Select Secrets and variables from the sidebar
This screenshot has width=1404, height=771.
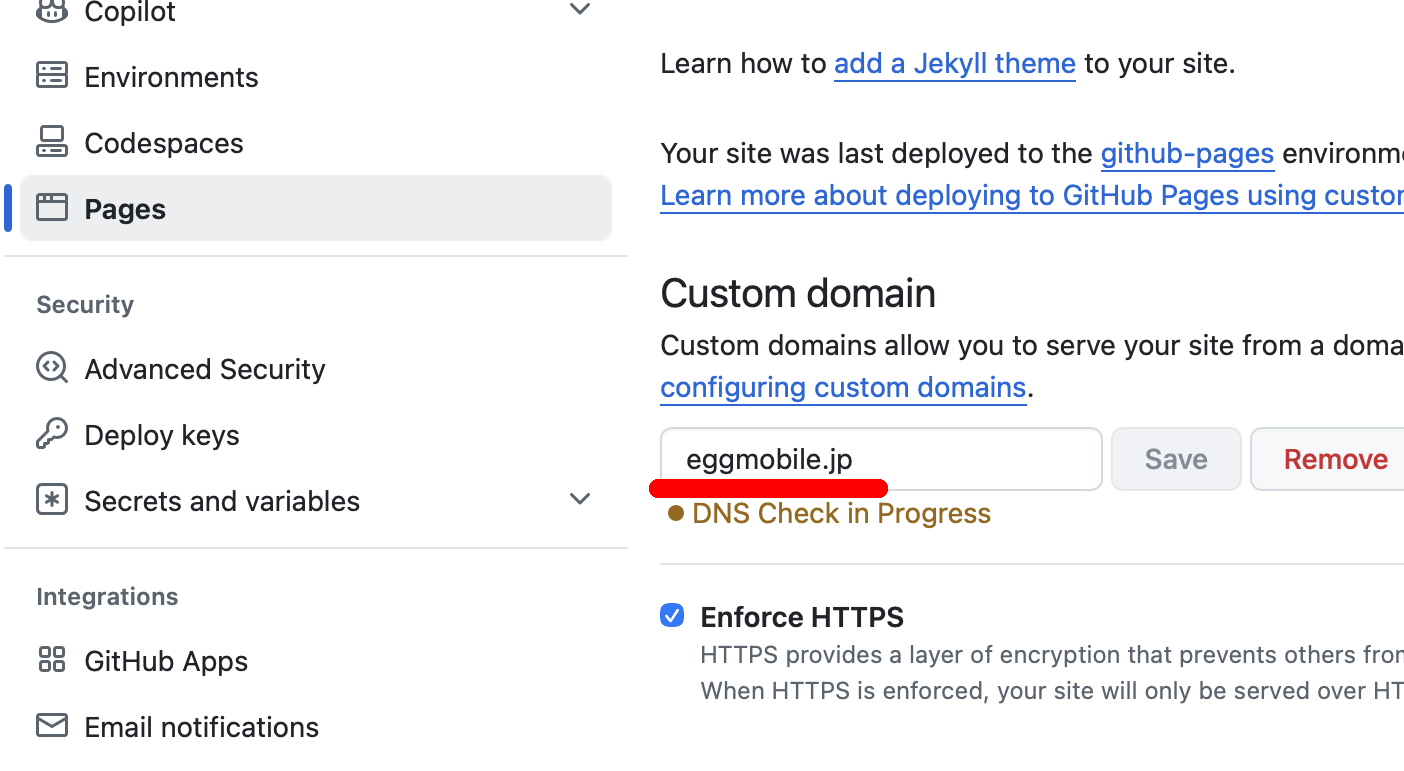[221, 500]
